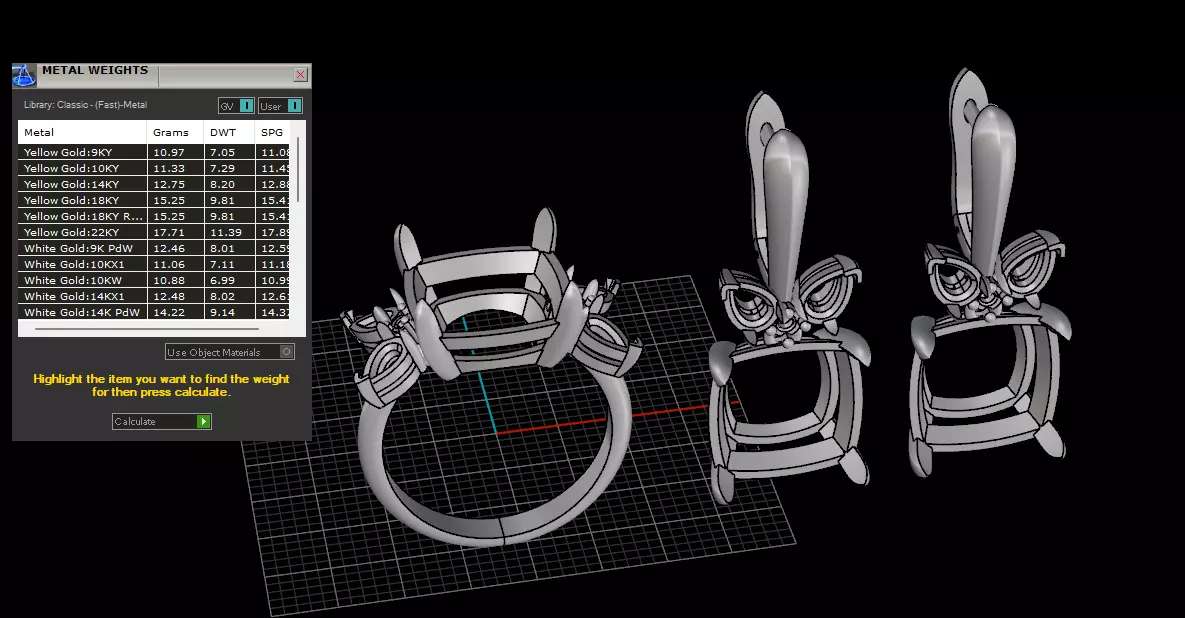Click the 9.14 DWT value
Screen dimensions: 1185x618
click(x=222, y=312)
